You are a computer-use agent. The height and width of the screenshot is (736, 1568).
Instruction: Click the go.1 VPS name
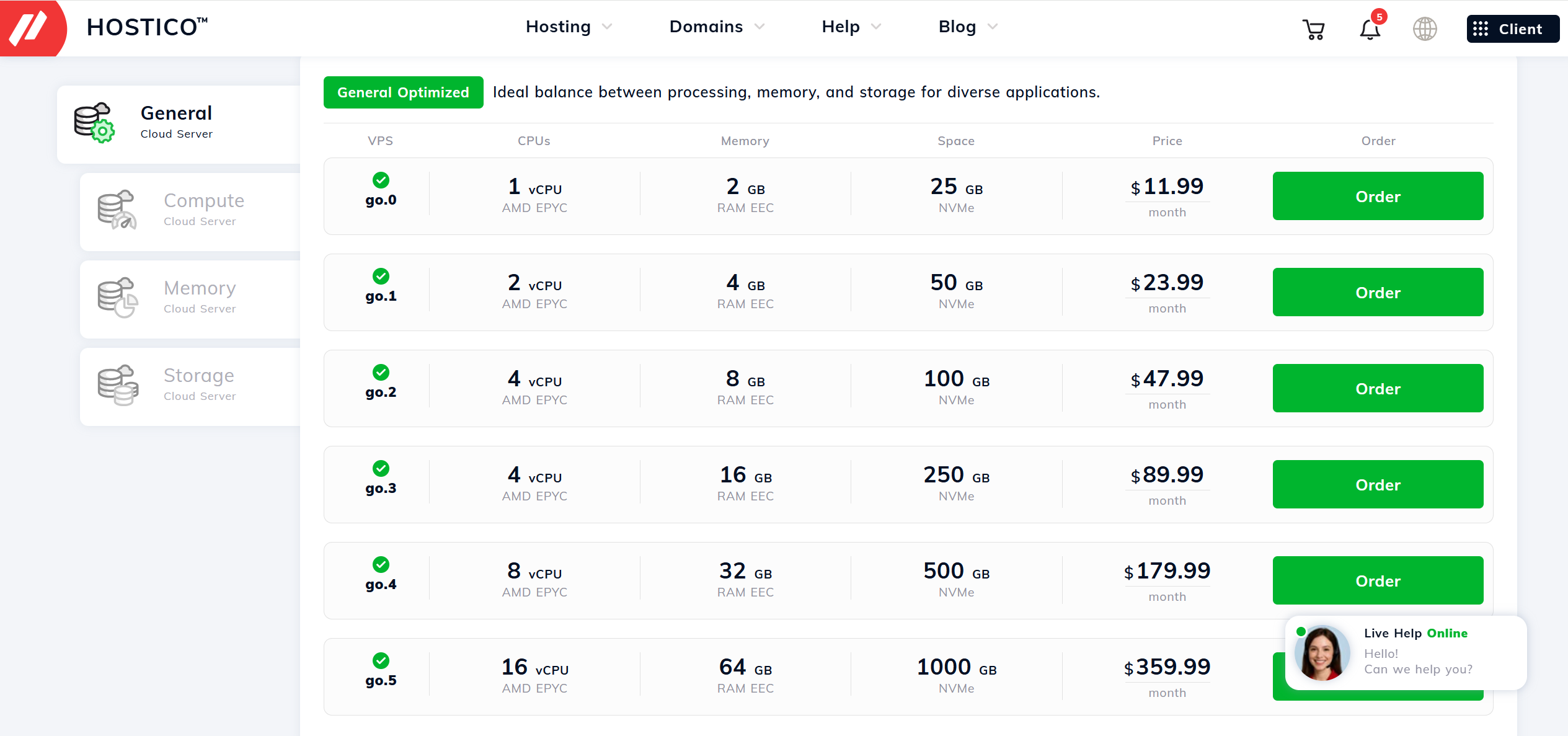(381, 296)
